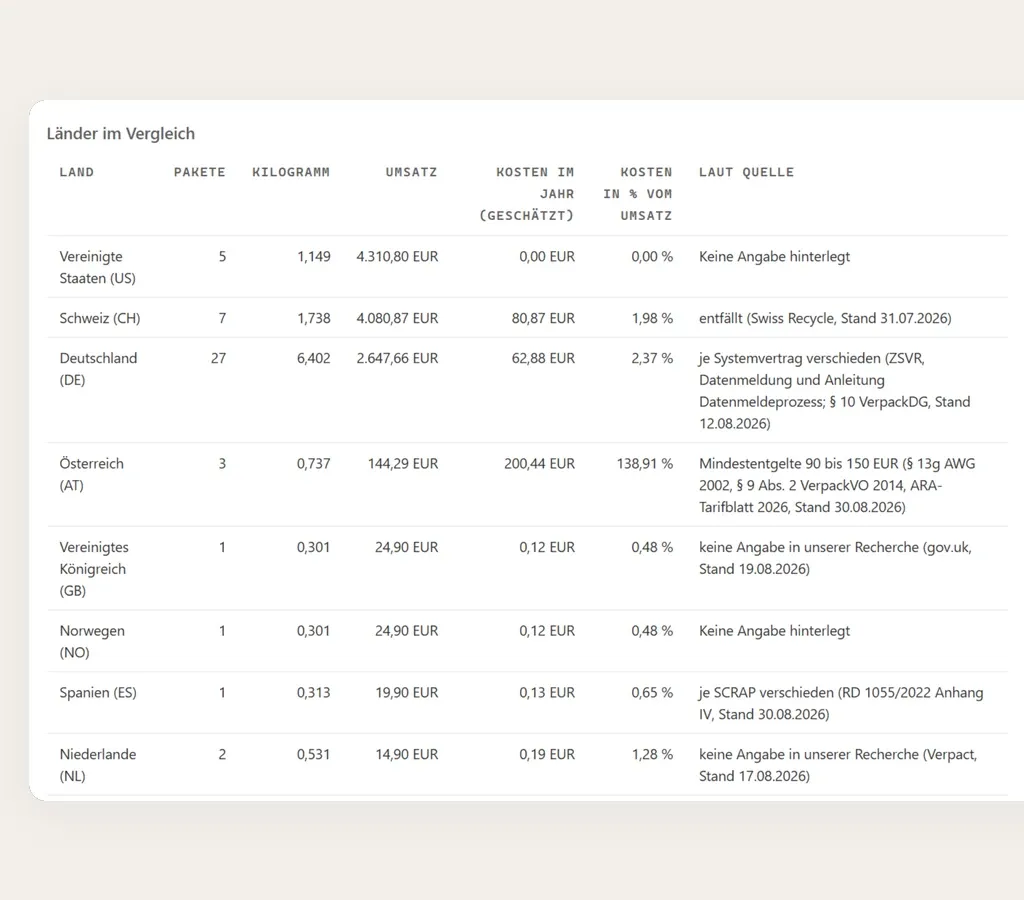Viewport: 1024px width, 900px height.
Task: Click the cost value 200,44 EUR
Action: coord(539,464)
